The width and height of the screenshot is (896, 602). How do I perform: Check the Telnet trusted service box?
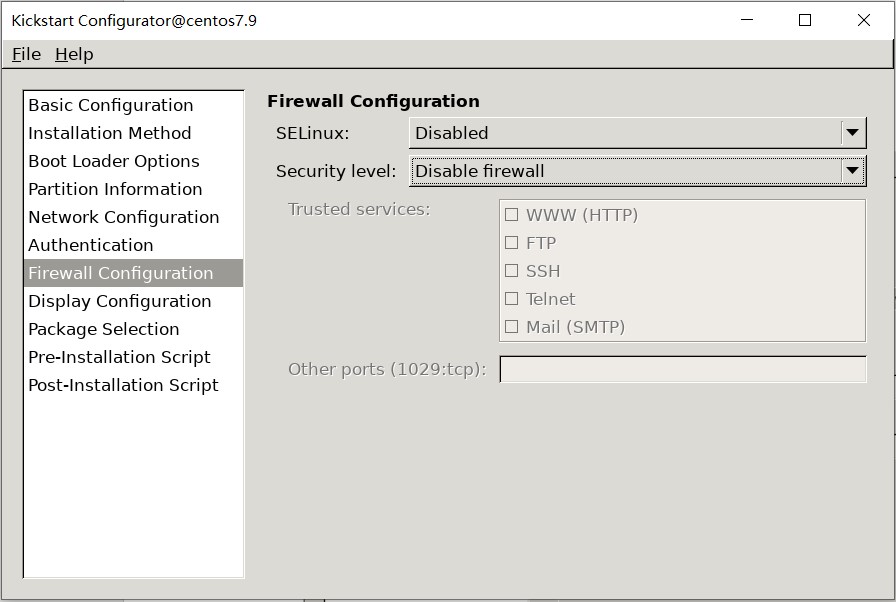[512, 299]
